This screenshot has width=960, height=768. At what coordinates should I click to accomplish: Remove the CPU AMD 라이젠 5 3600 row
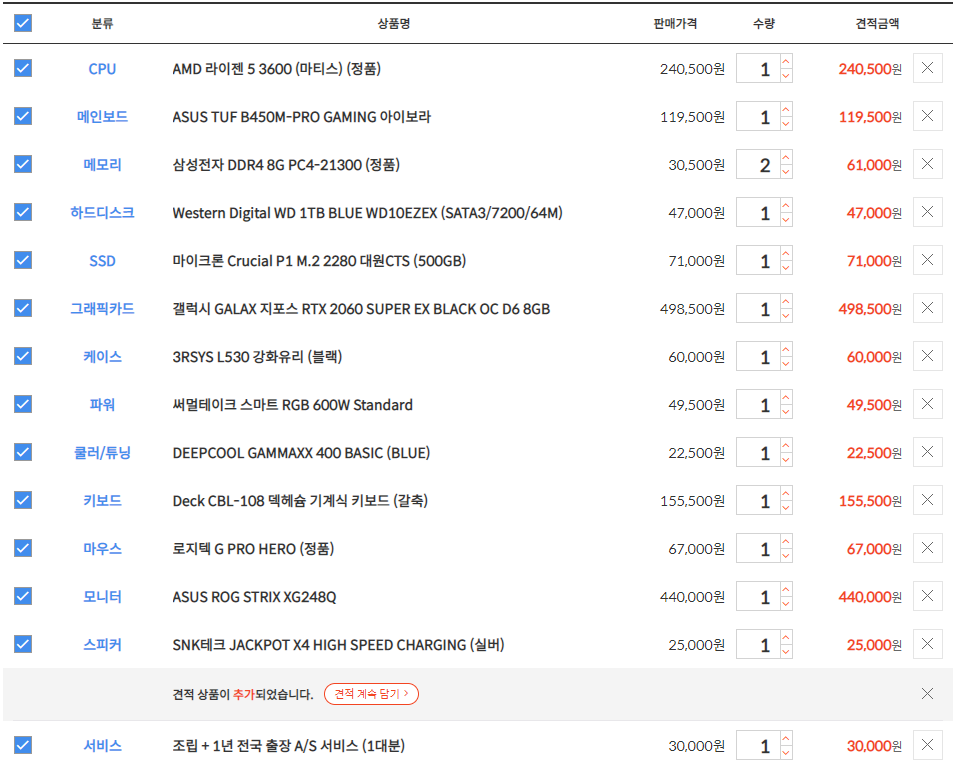[927, 68]
